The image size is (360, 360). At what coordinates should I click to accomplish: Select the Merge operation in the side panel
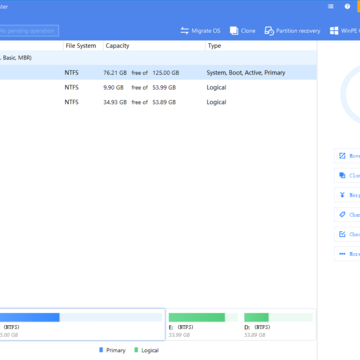tap(347, 195)
